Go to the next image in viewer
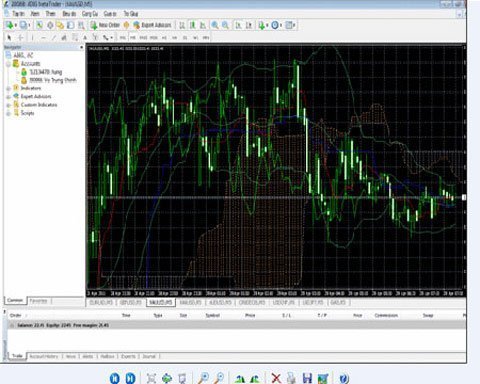This screenshot has height=384, width=480. coord(130,378)
